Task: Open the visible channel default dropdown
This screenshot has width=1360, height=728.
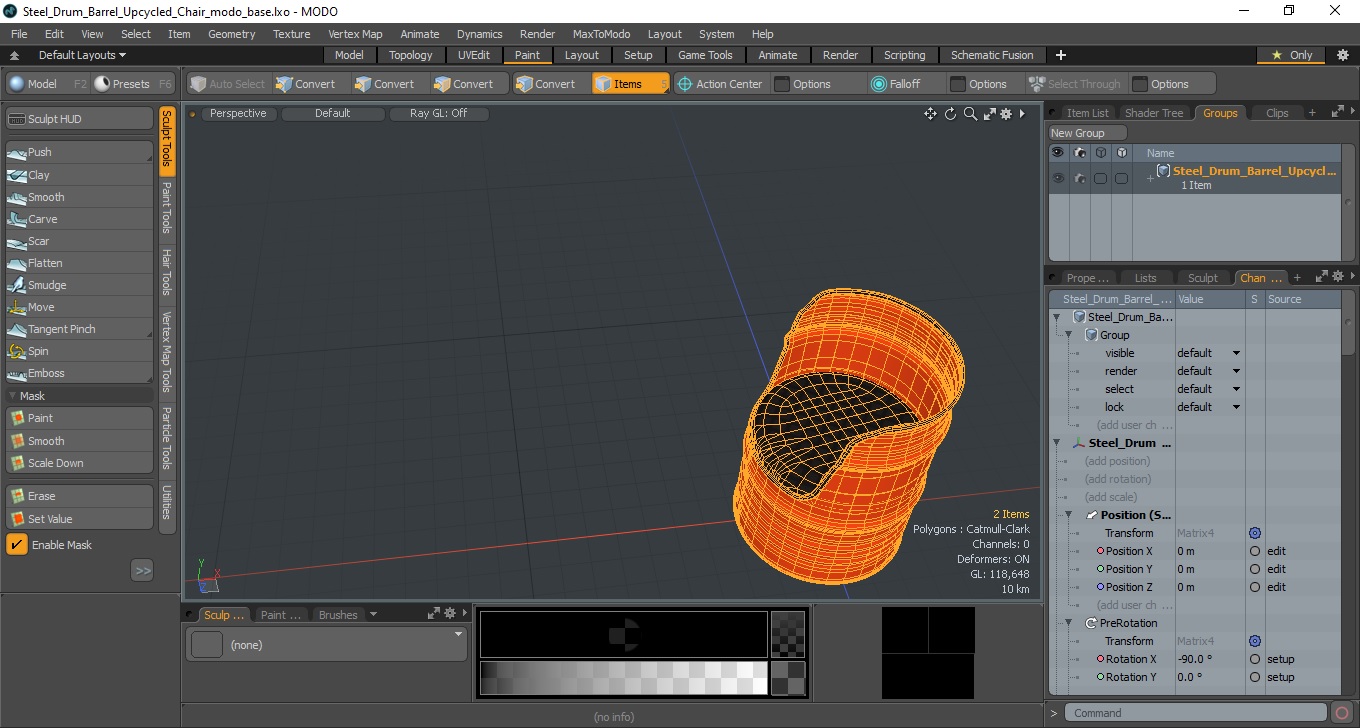Action: point(1209,353)
